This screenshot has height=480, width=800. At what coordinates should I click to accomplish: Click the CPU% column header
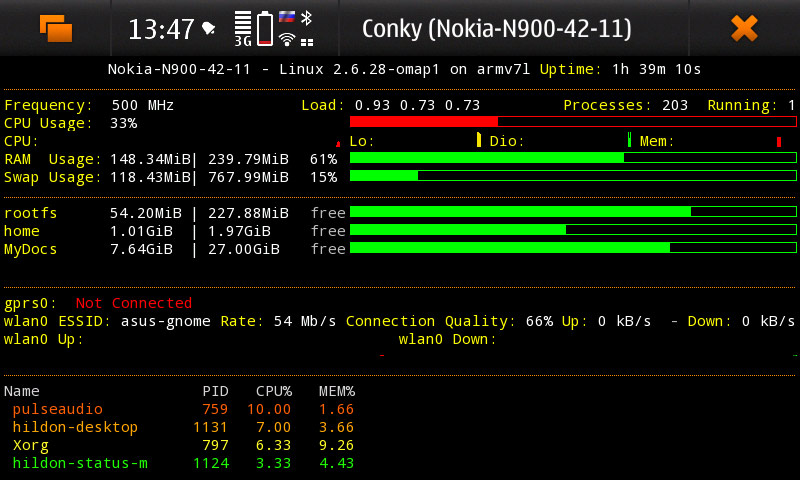[274, 391]
